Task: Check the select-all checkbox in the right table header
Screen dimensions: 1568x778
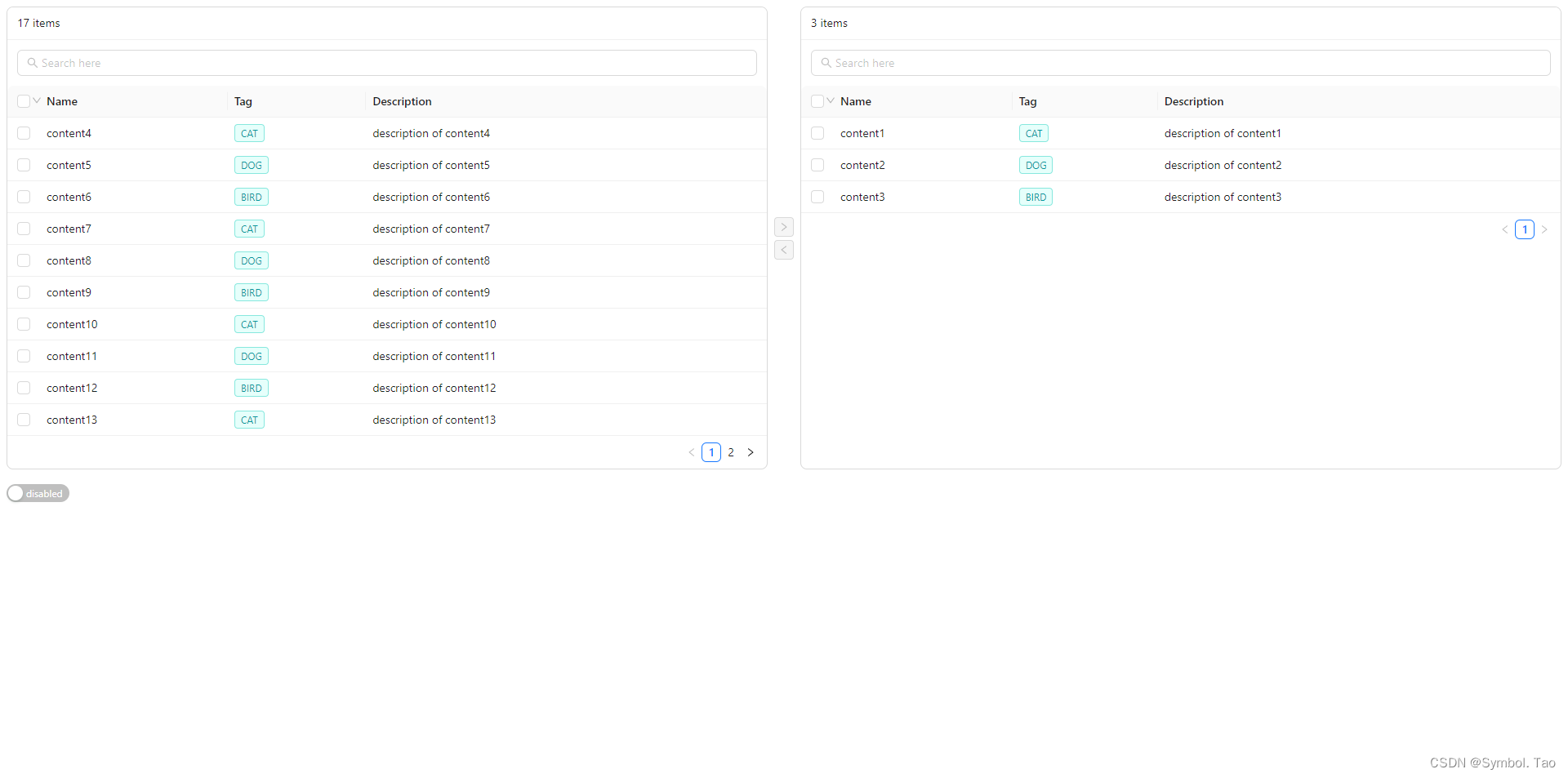Action: [817, 101]
